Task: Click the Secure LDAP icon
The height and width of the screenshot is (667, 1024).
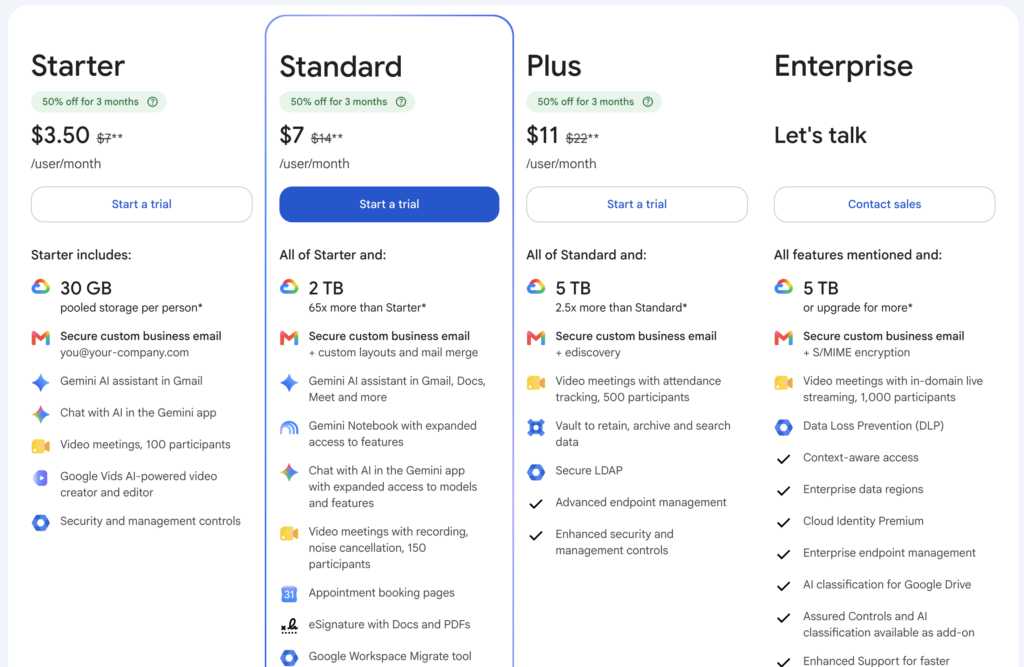Action: coord(536,472)
